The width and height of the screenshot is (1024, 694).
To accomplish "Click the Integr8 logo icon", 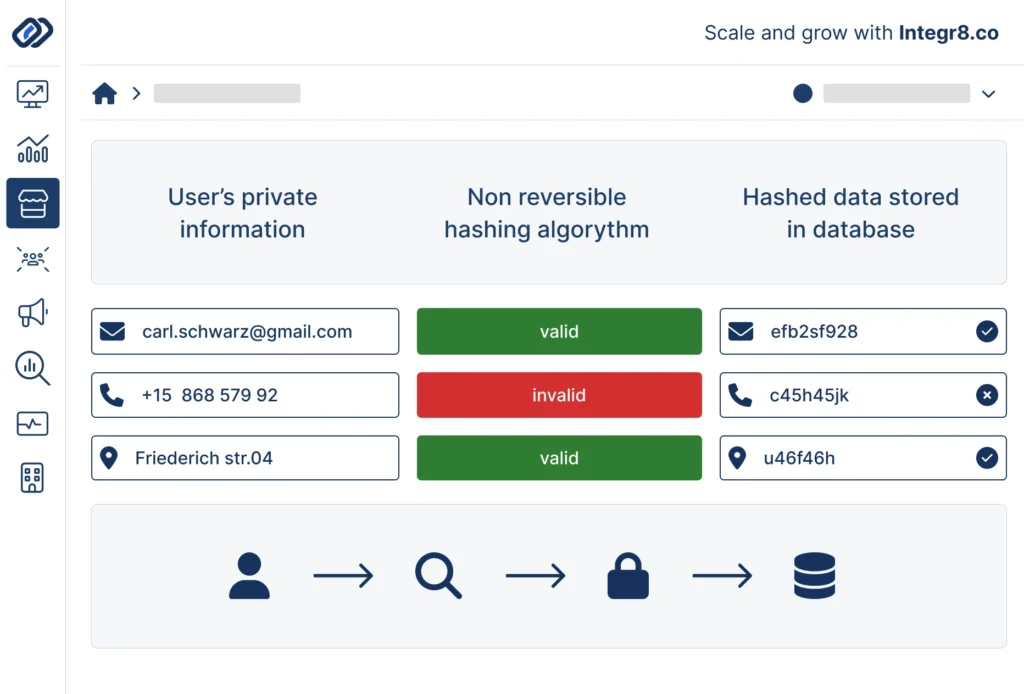I will [33, 32].
